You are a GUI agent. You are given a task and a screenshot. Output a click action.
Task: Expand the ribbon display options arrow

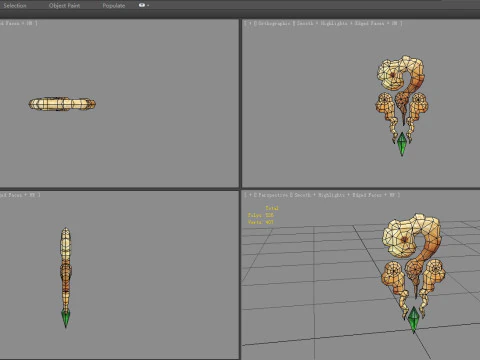[148, 5]
